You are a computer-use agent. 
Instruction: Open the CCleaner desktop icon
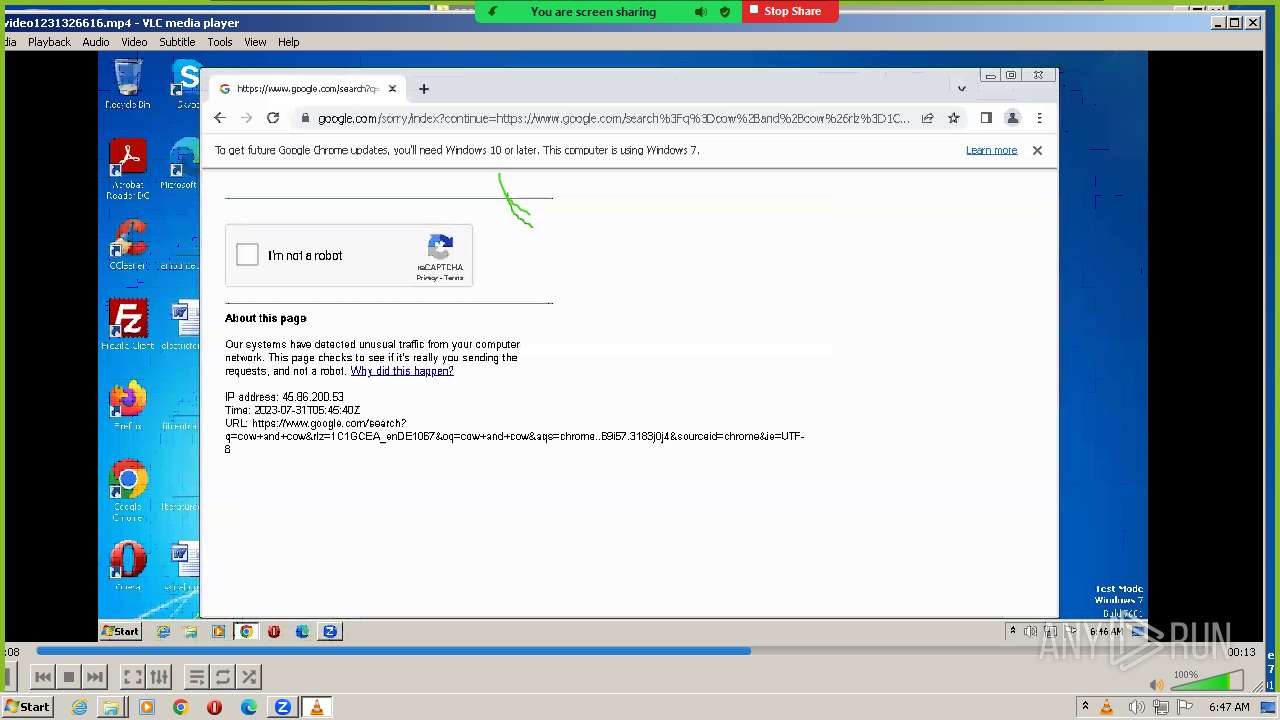[x=128, y=245]
